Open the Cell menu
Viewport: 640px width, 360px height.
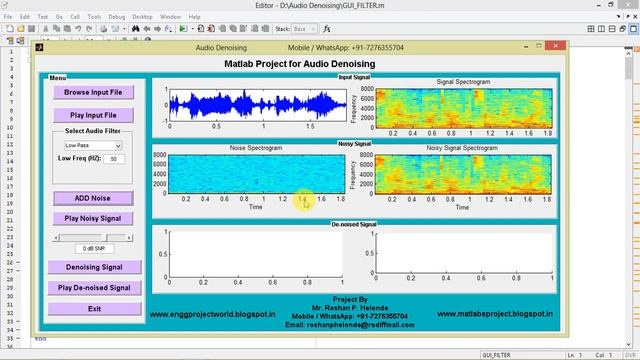(x=75, y=17)
